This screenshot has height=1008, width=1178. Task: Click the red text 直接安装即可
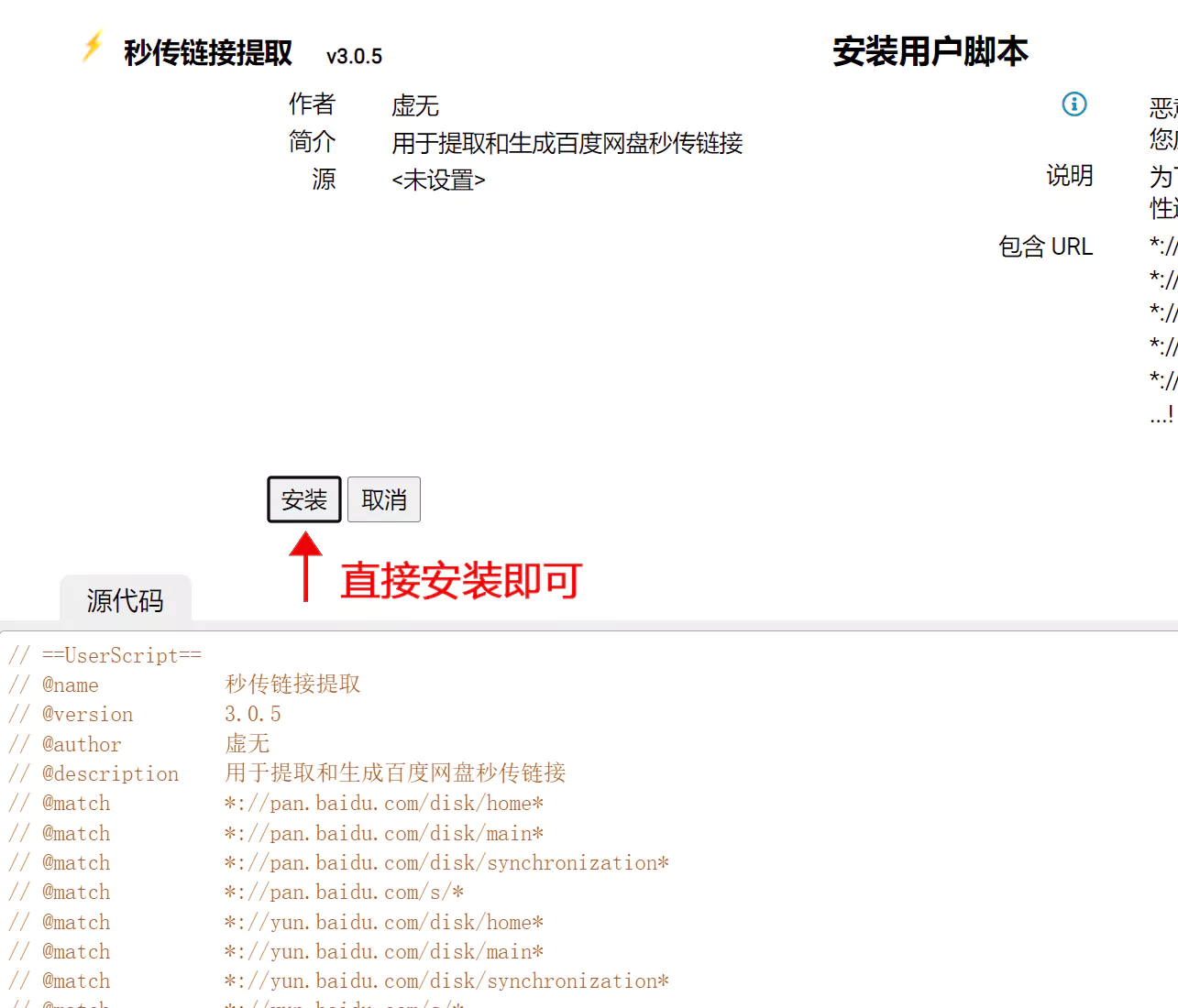[x=461, y=581]
